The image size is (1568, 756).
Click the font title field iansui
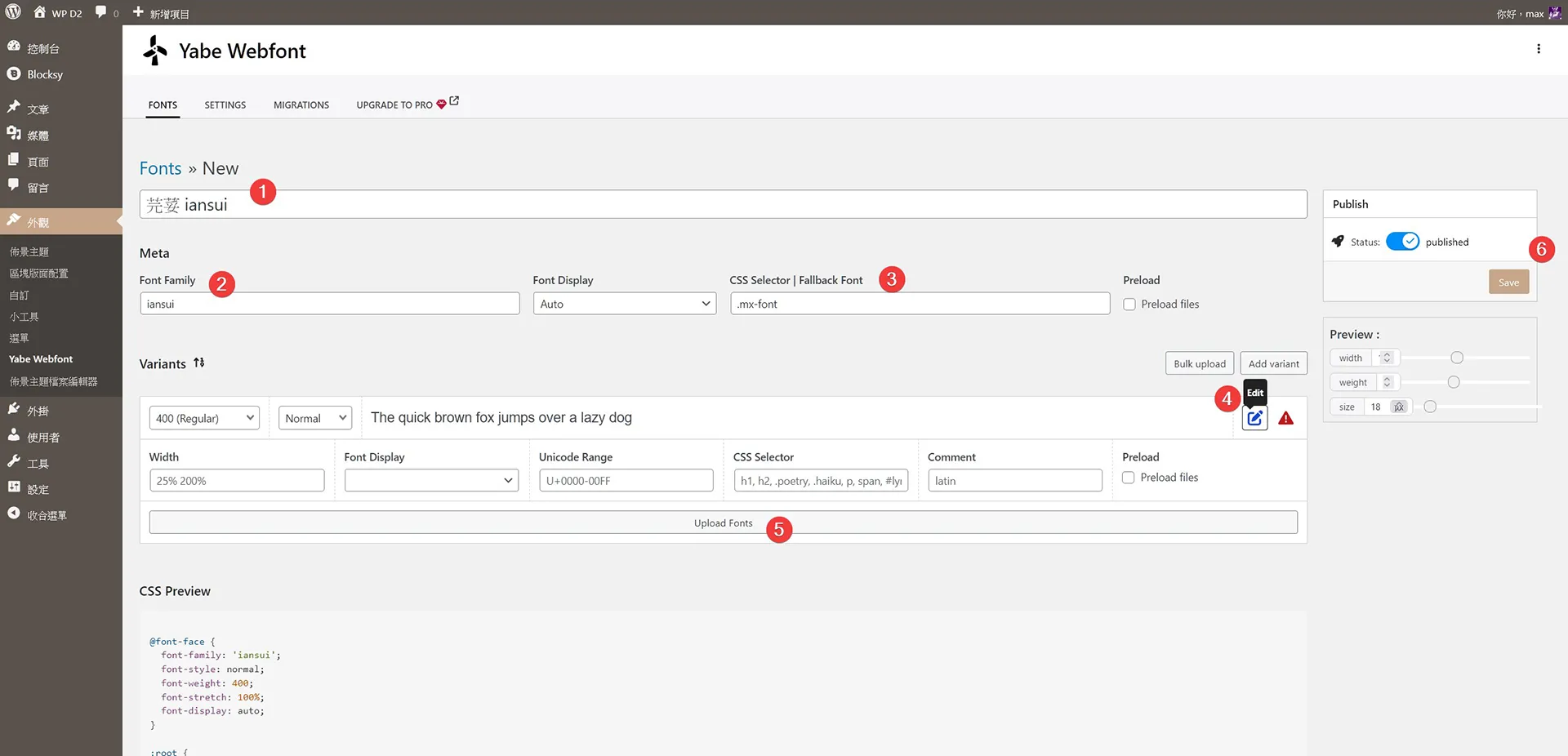point(724,204)
